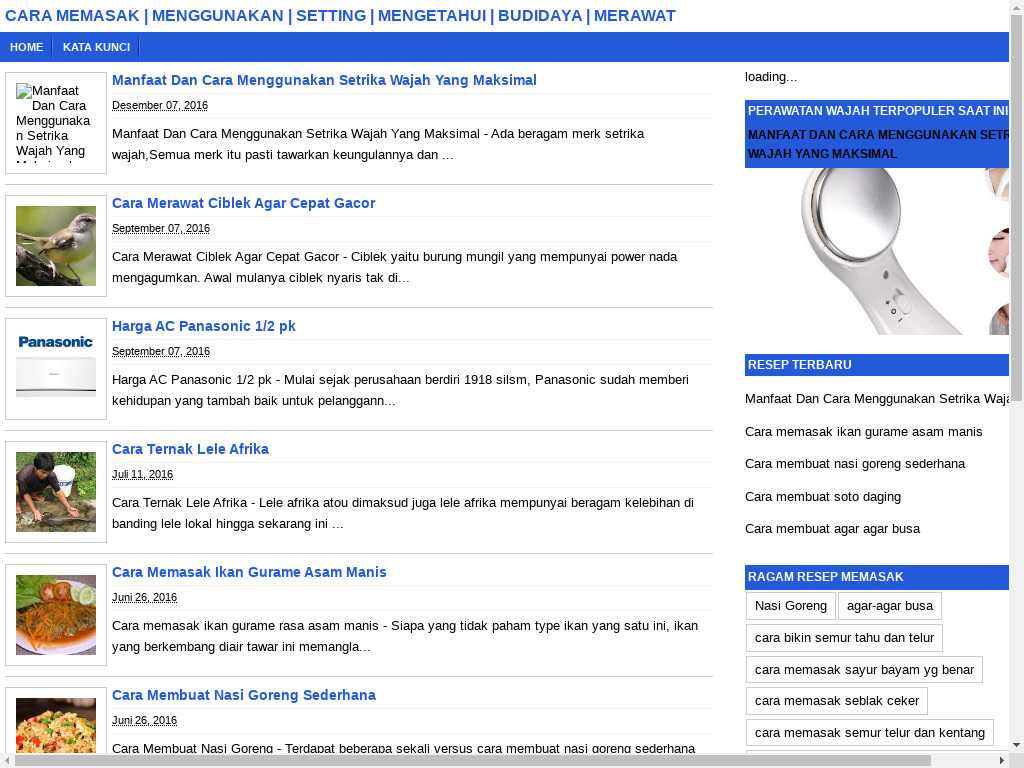
Task: Open Cara Ternak Lele Afrika article
Action: pyautogui.click(x=190, y=449)
